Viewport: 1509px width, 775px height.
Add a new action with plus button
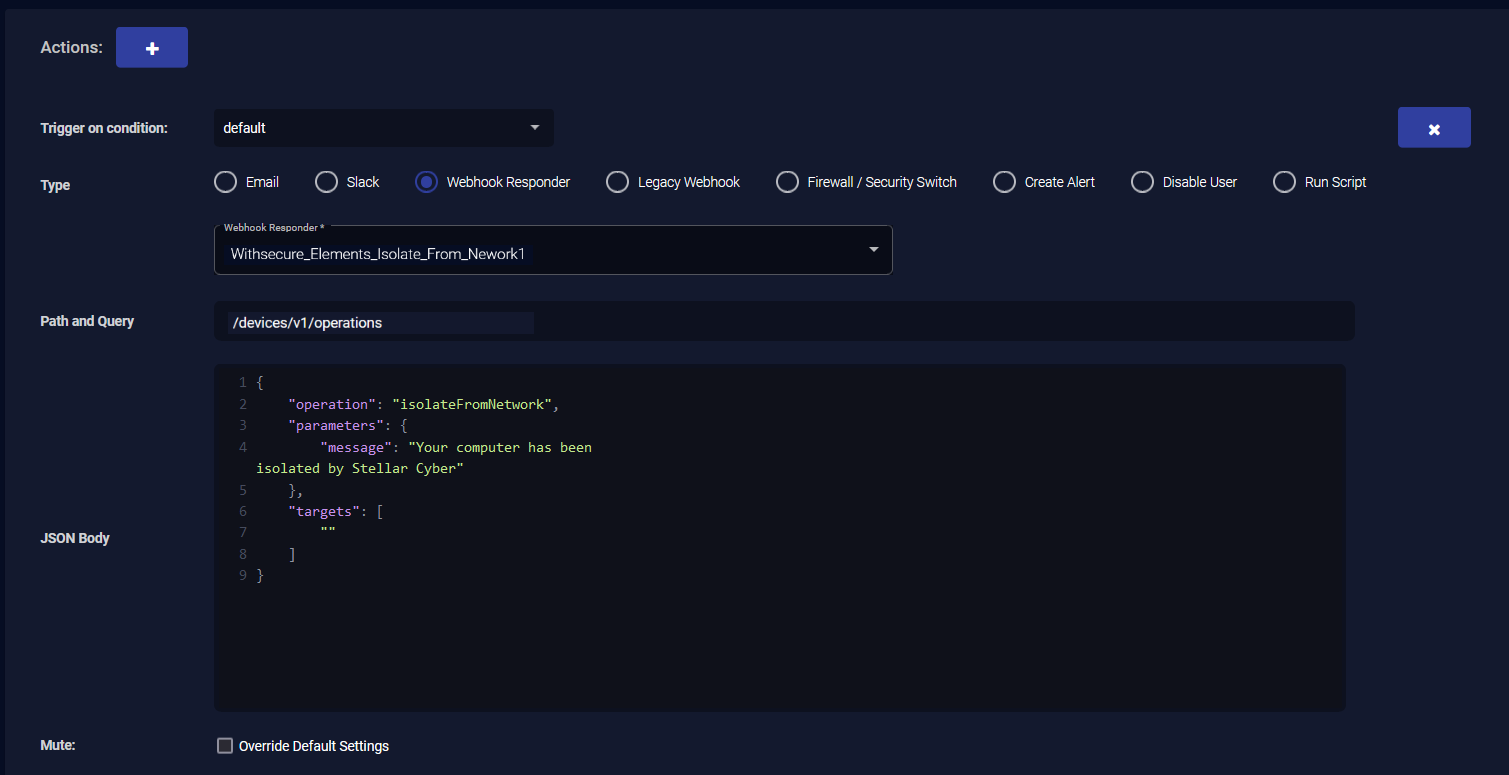[x=152, y=48]
